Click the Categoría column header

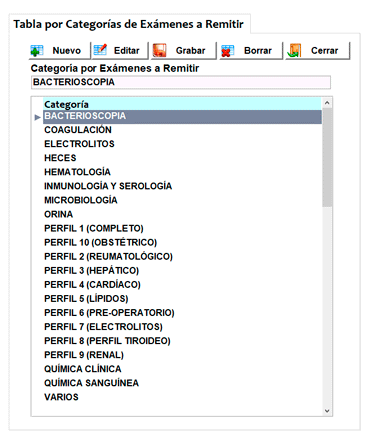[182, 104]
